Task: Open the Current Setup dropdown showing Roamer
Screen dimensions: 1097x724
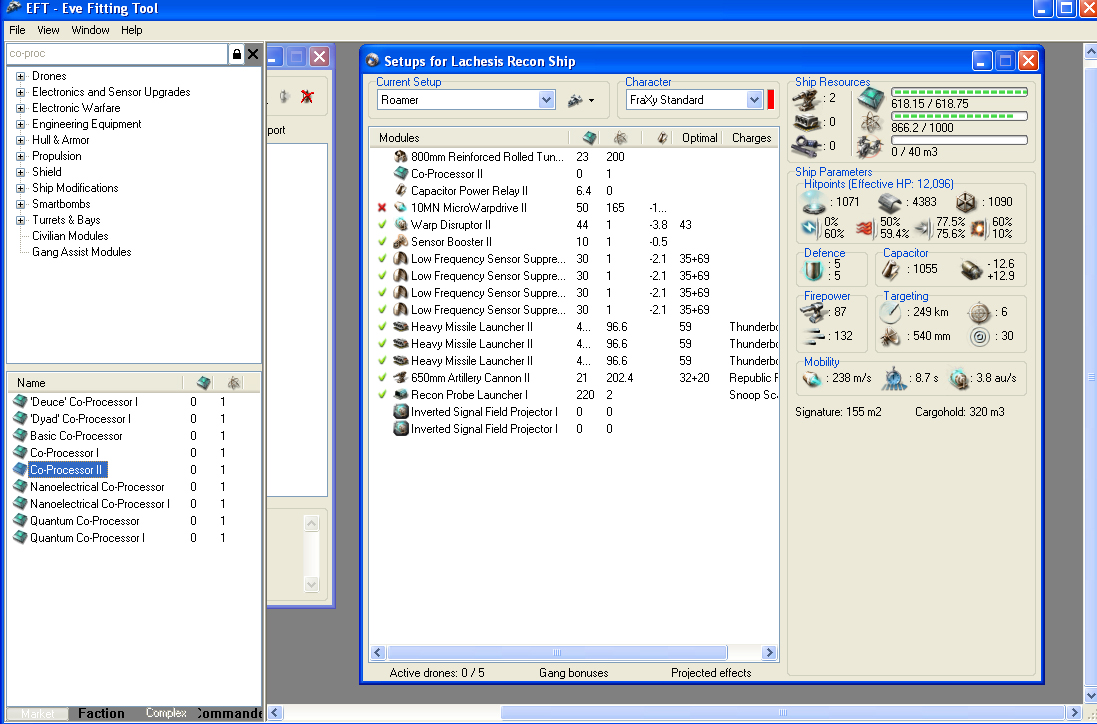Action: tap(546, 100)
